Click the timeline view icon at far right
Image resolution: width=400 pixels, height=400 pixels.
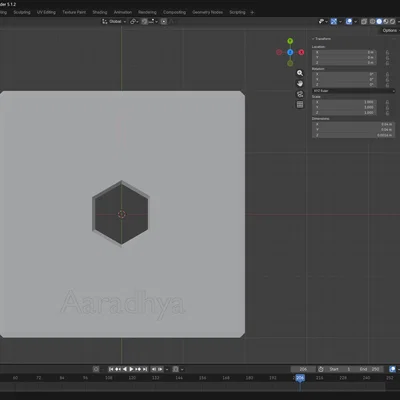point(392,369)
